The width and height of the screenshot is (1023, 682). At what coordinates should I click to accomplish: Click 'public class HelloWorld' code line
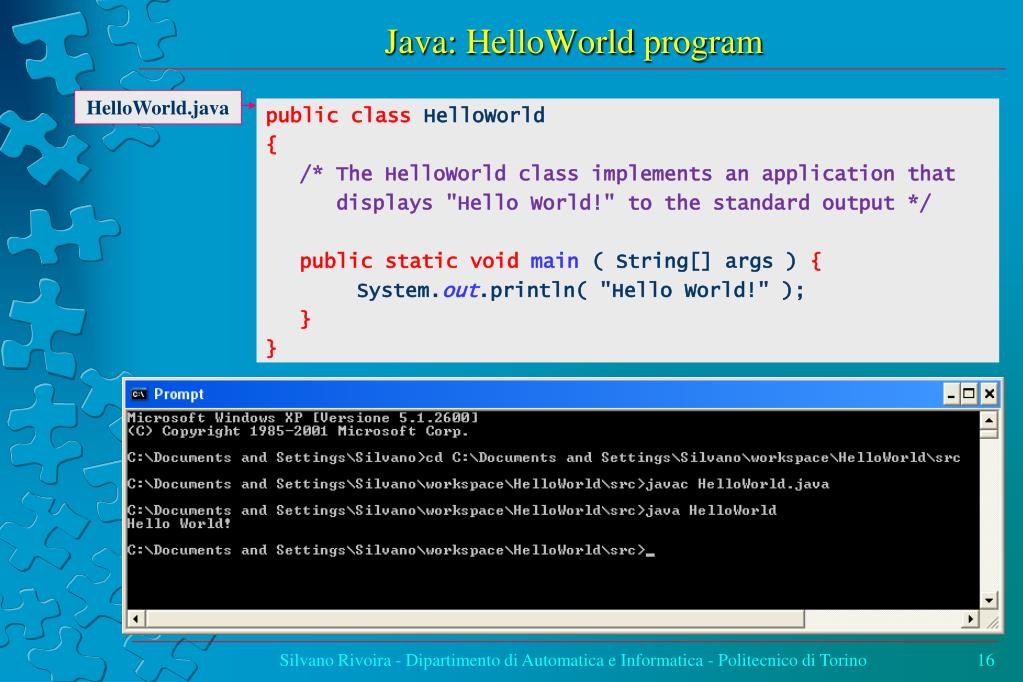click(x=405, y=116)
